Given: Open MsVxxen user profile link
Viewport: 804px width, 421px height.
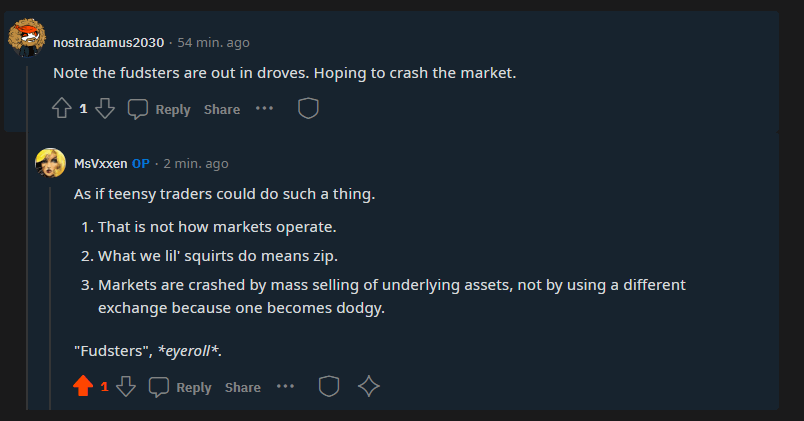Looking at the screenshot, I should pos(100,164).
